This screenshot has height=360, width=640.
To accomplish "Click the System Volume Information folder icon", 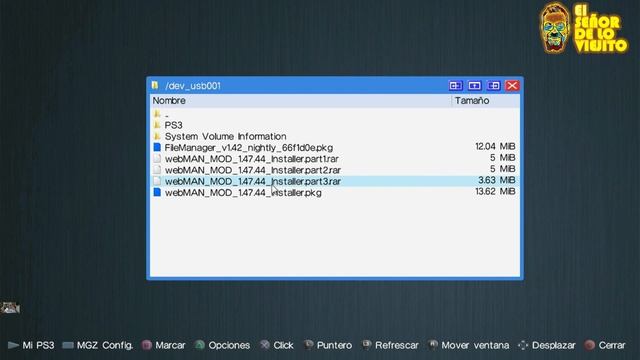I will coord(157,136).
